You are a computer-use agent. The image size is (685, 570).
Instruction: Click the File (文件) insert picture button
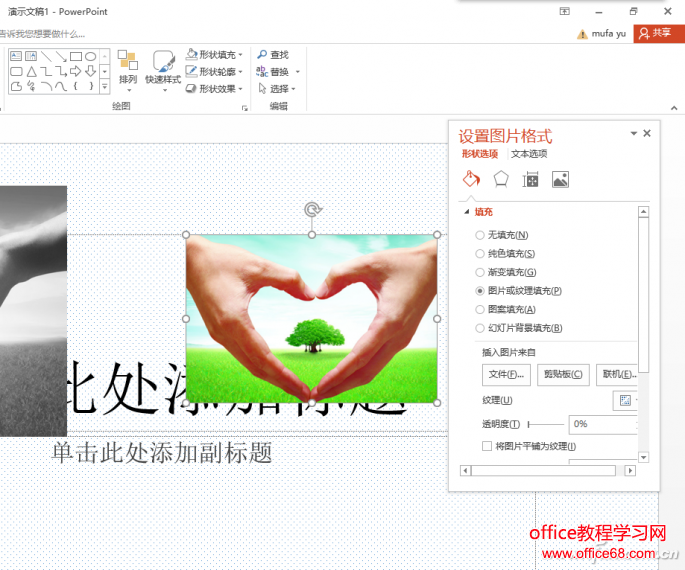(507, 374)
